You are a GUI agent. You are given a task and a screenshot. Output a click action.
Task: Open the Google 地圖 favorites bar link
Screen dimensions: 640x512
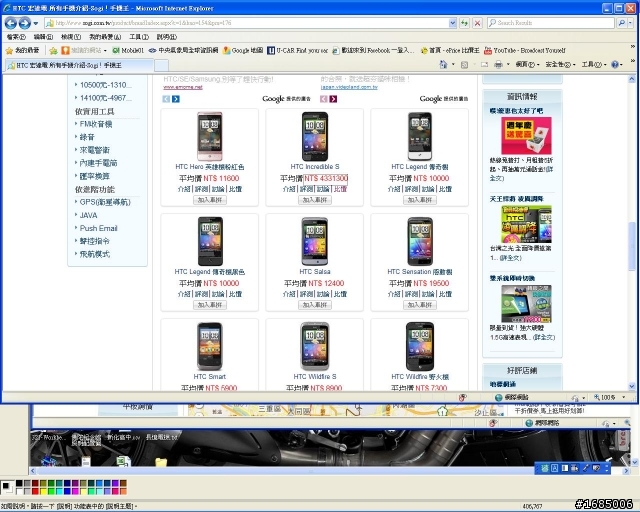click(x=243, y=50)
